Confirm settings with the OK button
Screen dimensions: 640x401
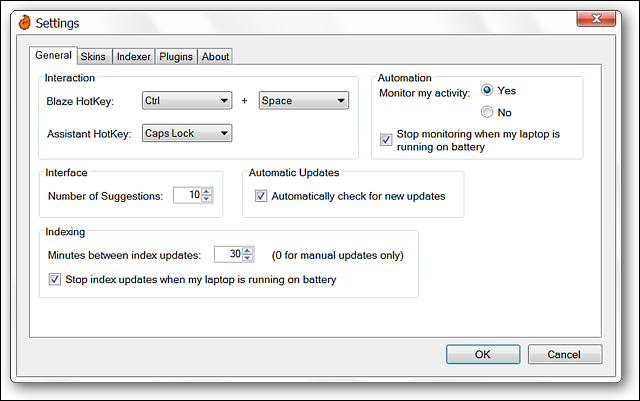click(483, 354)
